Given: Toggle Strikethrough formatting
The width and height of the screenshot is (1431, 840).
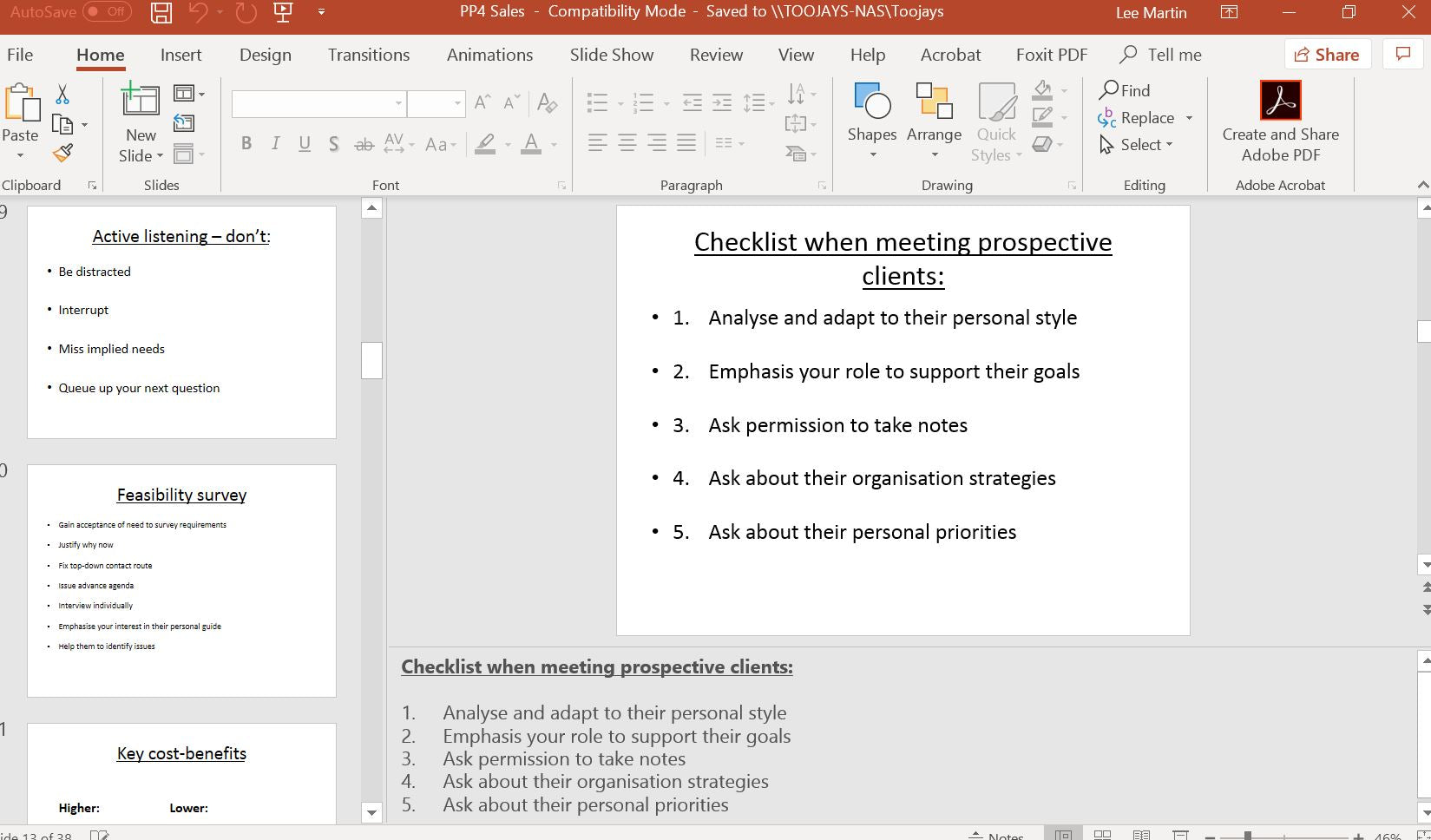Looking at the screenshot, I should tap(364, 144).
